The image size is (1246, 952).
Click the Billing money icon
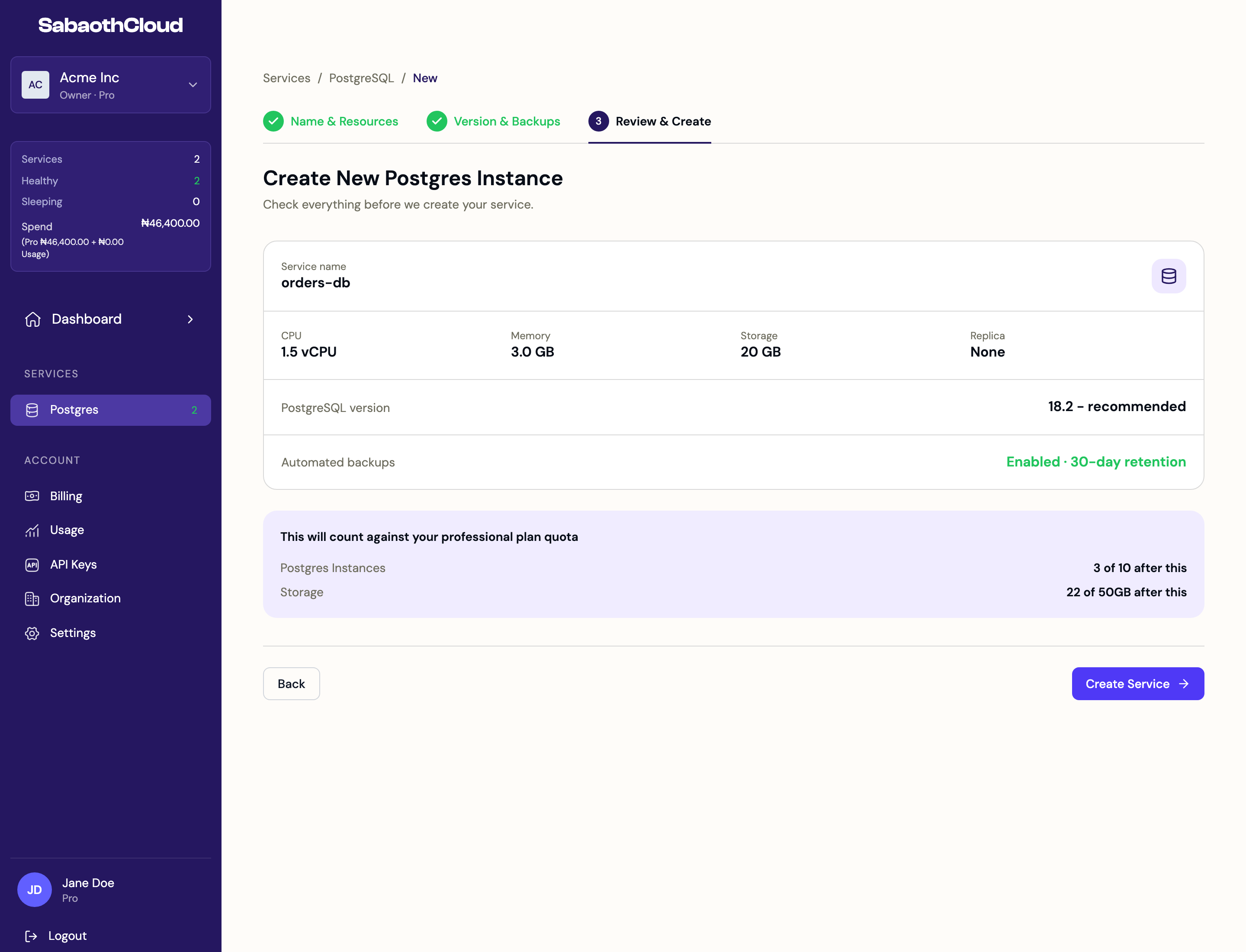[32, 496]
